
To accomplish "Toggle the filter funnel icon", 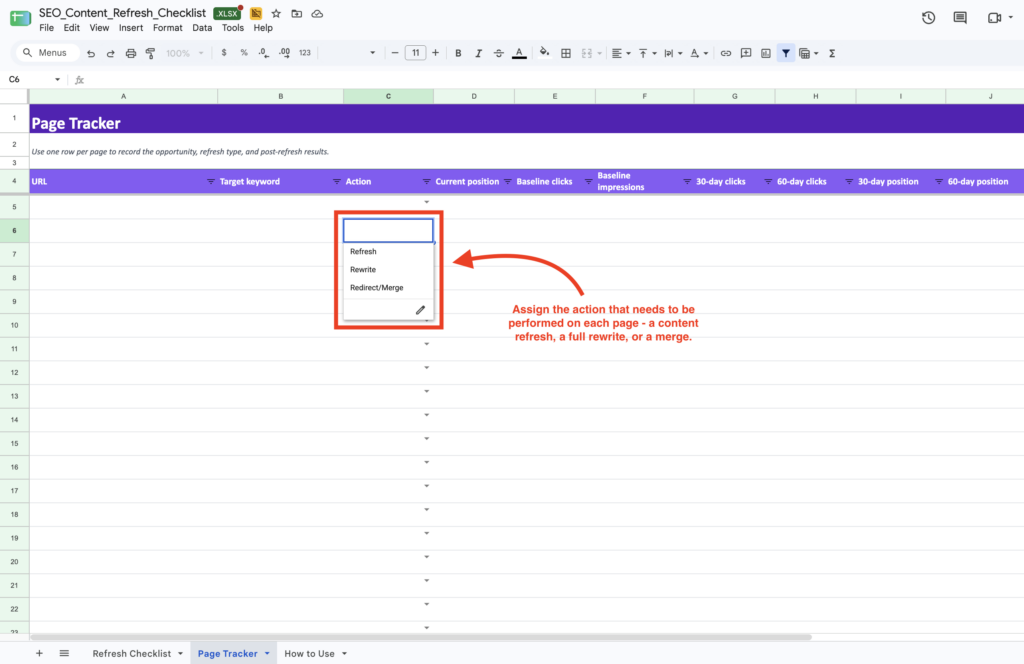I will (x=786, y=54).
